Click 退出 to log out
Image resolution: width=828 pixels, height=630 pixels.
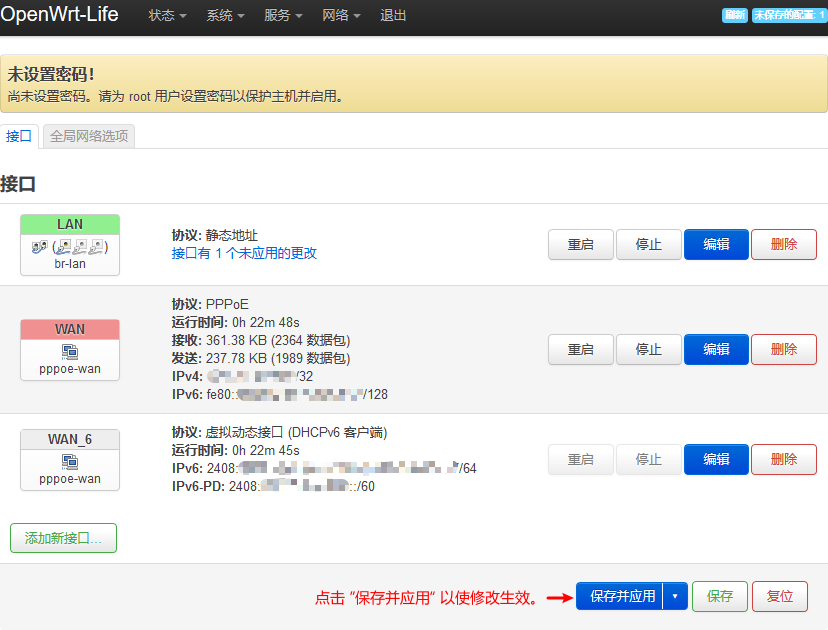pos(393,16)
